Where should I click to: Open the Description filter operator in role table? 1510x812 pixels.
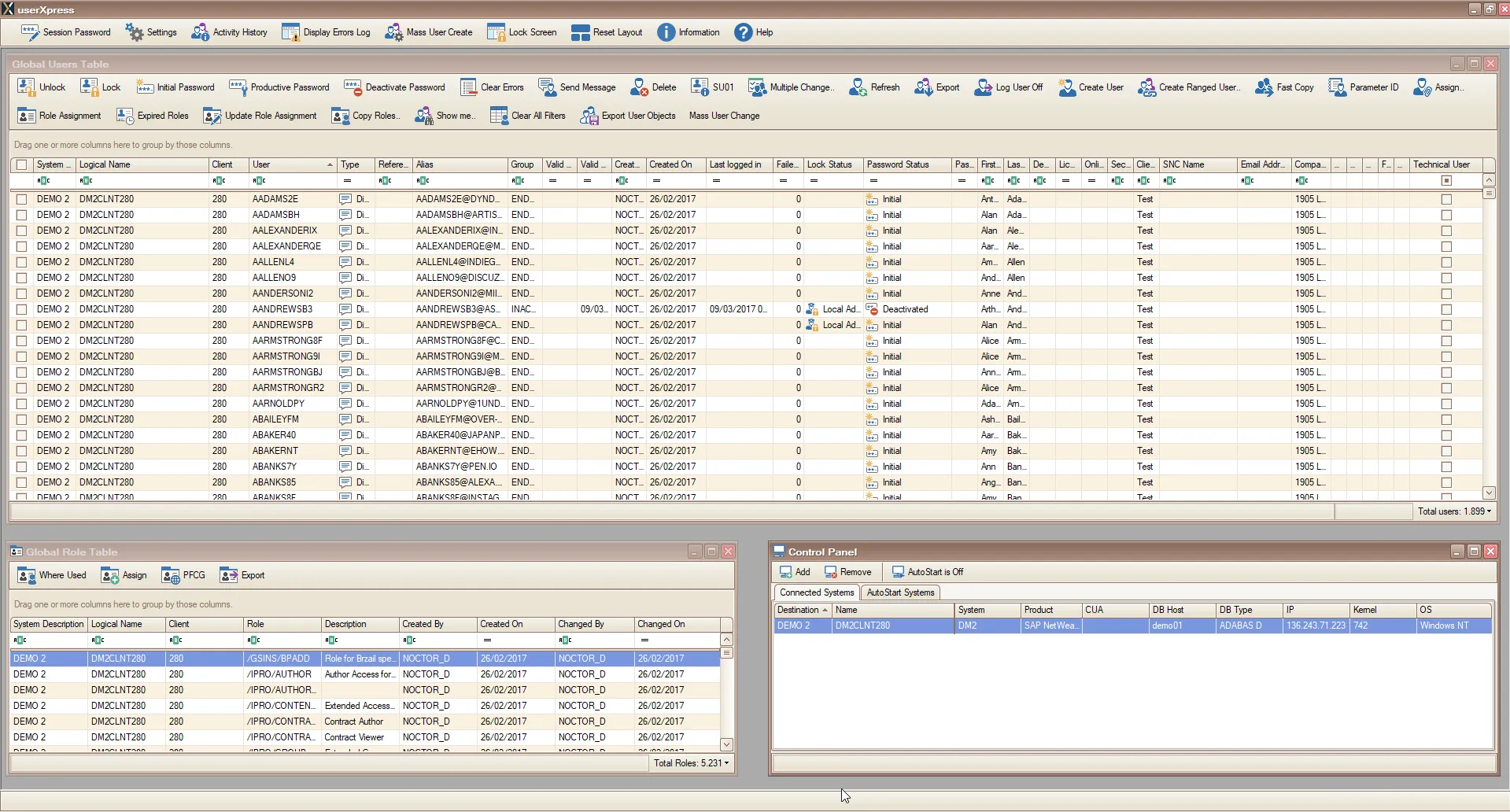331,640
